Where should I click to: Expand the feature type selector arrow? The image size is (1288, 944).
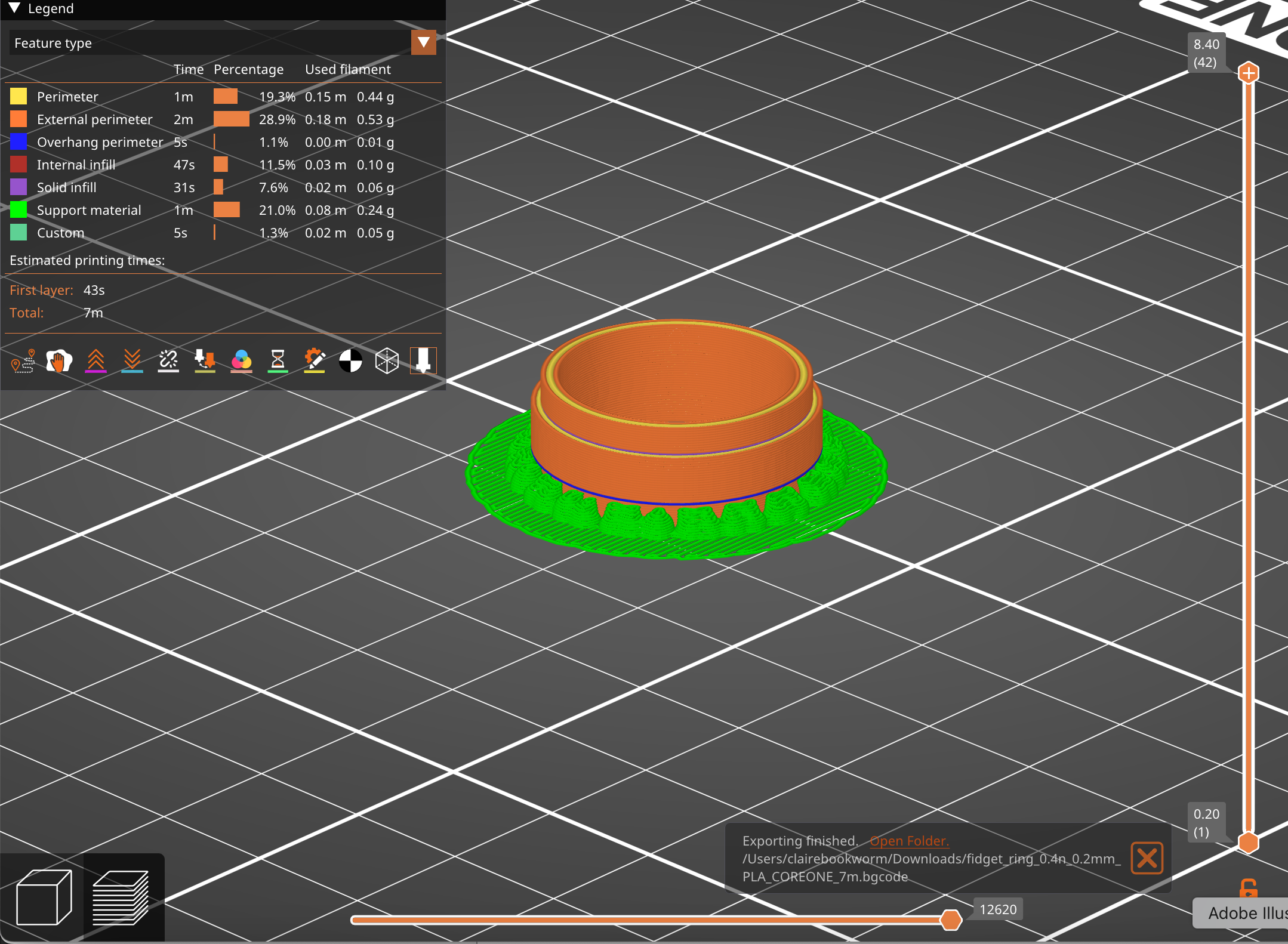click(423, 42)
